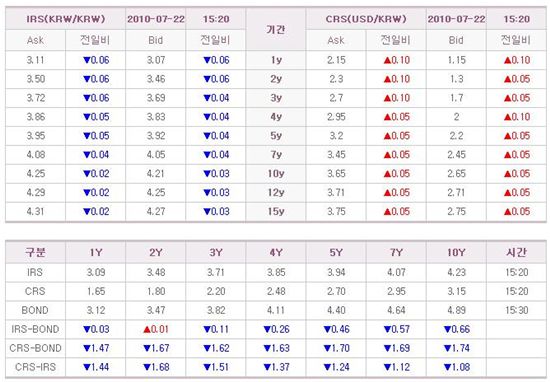550x382 pixels.
Task: Click the 시간 column header
Action: (x=516, y=252)
